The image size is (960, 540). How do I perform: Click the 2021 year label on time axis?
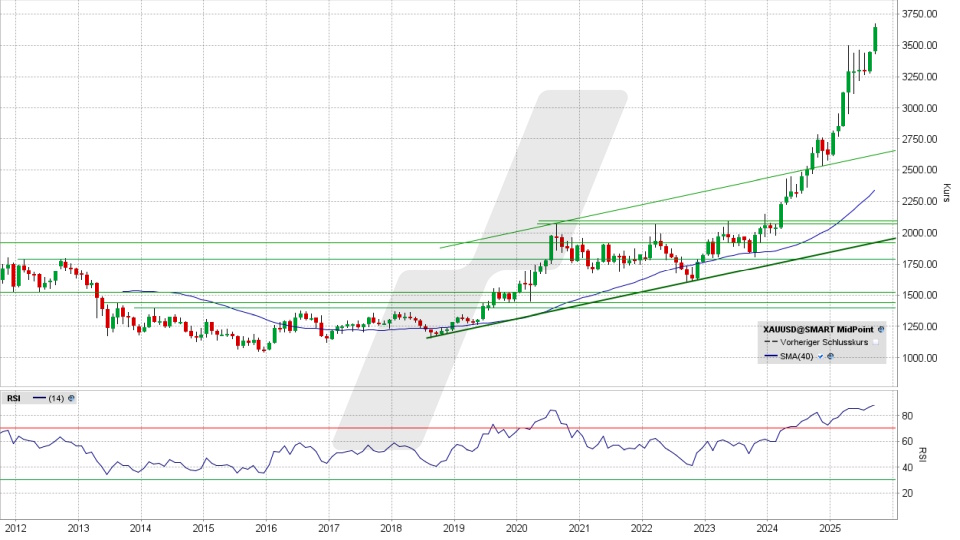[579, 528]
